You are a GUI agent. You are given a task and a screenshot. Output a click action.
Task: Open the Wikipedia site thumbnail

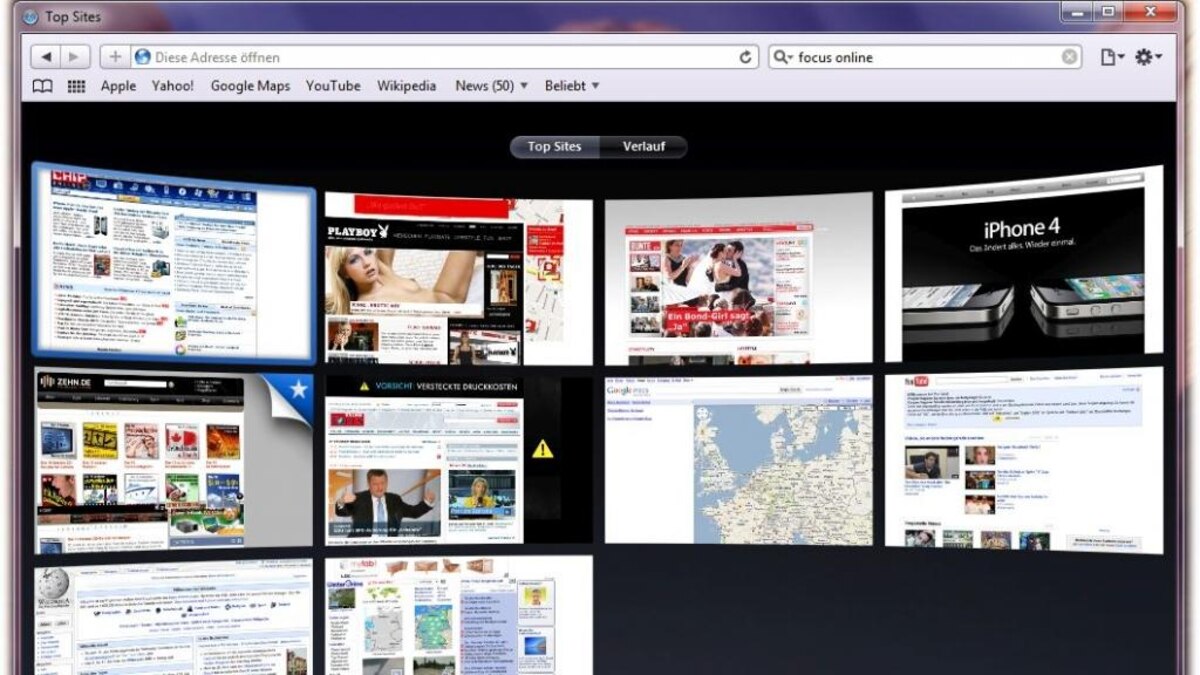174,617
